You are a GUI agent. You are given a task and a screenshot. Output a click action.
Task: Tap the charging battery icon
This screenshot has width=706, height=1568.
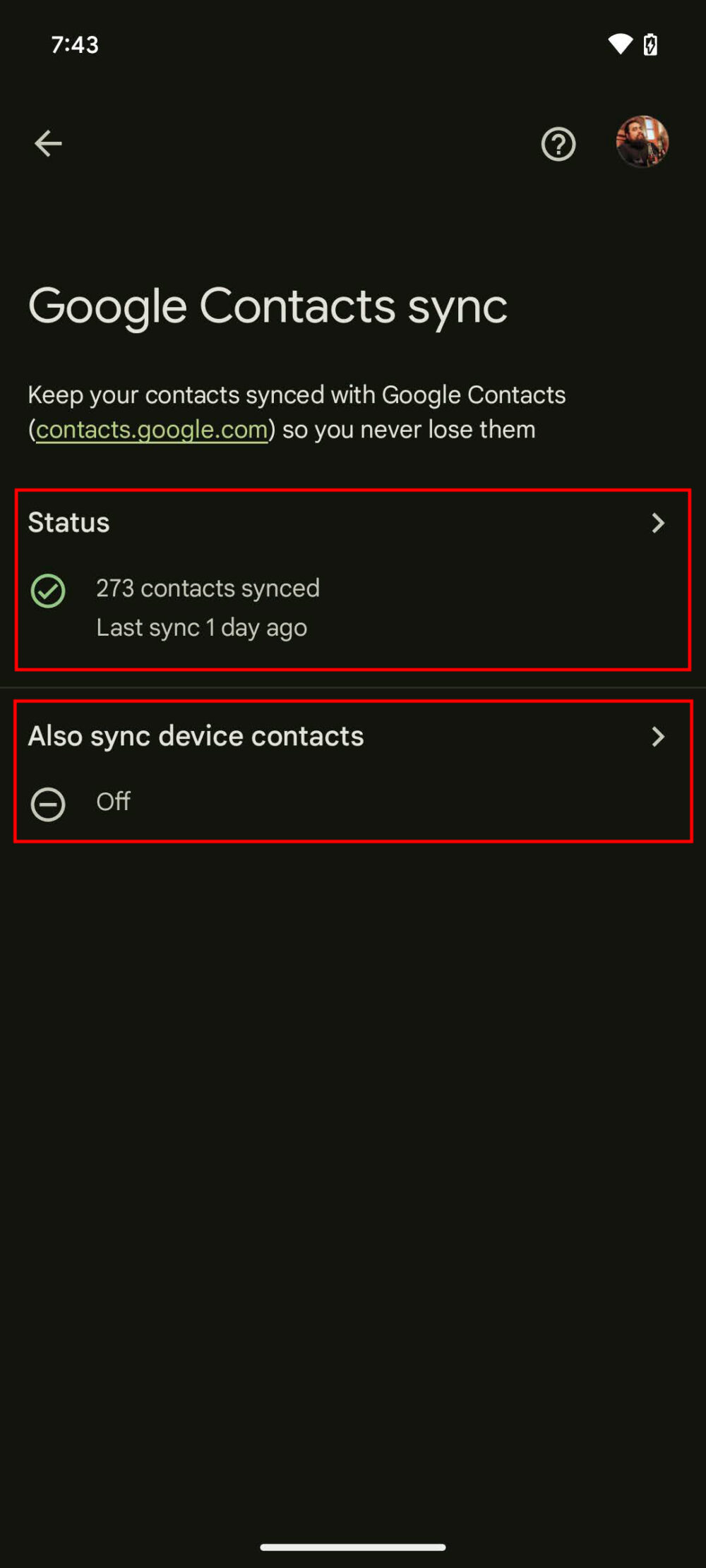point(650,44)
